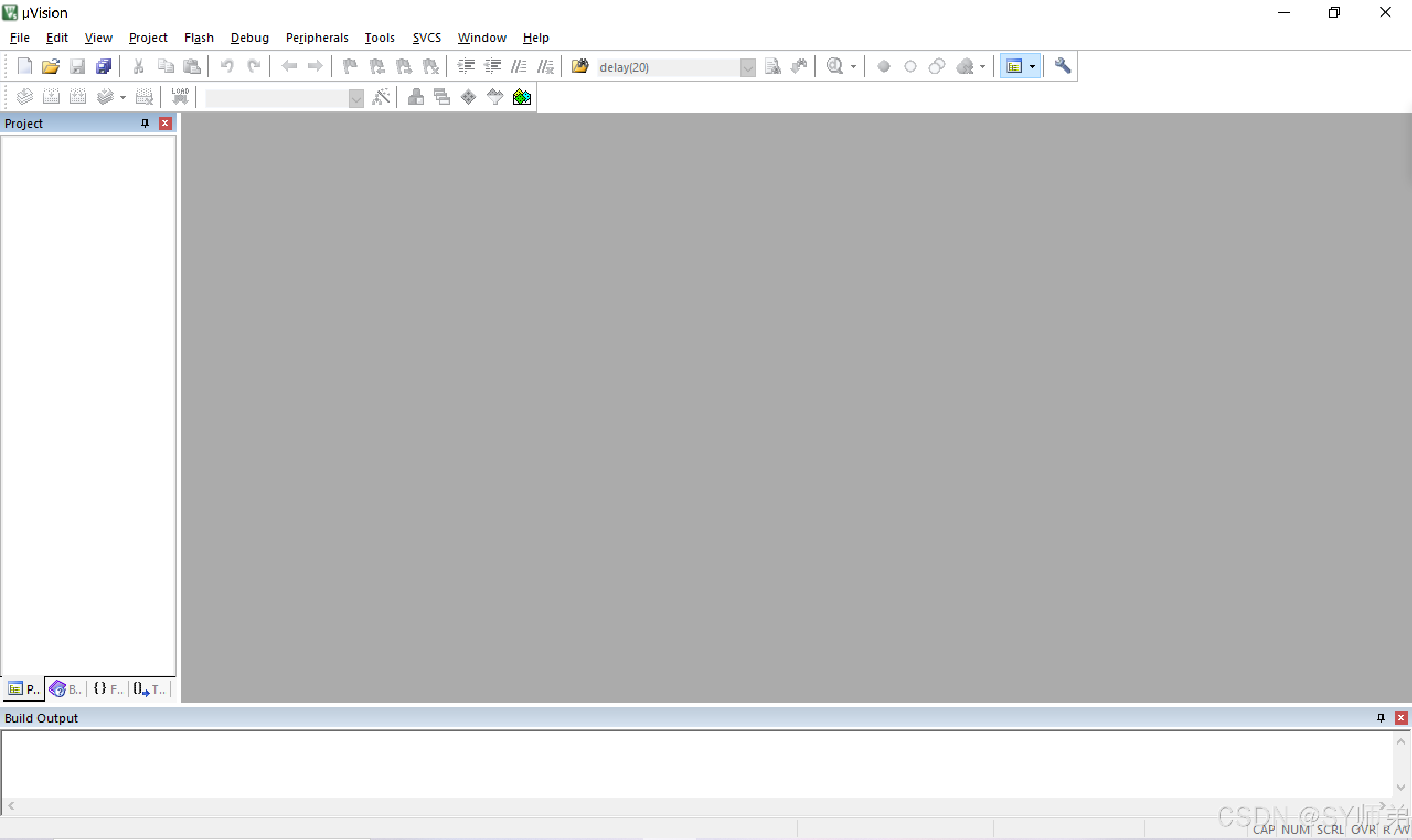The width and height of the screenshot is (1412, 840).
Task: Go to the next bookmark icon
Action: pyautogui.click(x=404, y=66)
